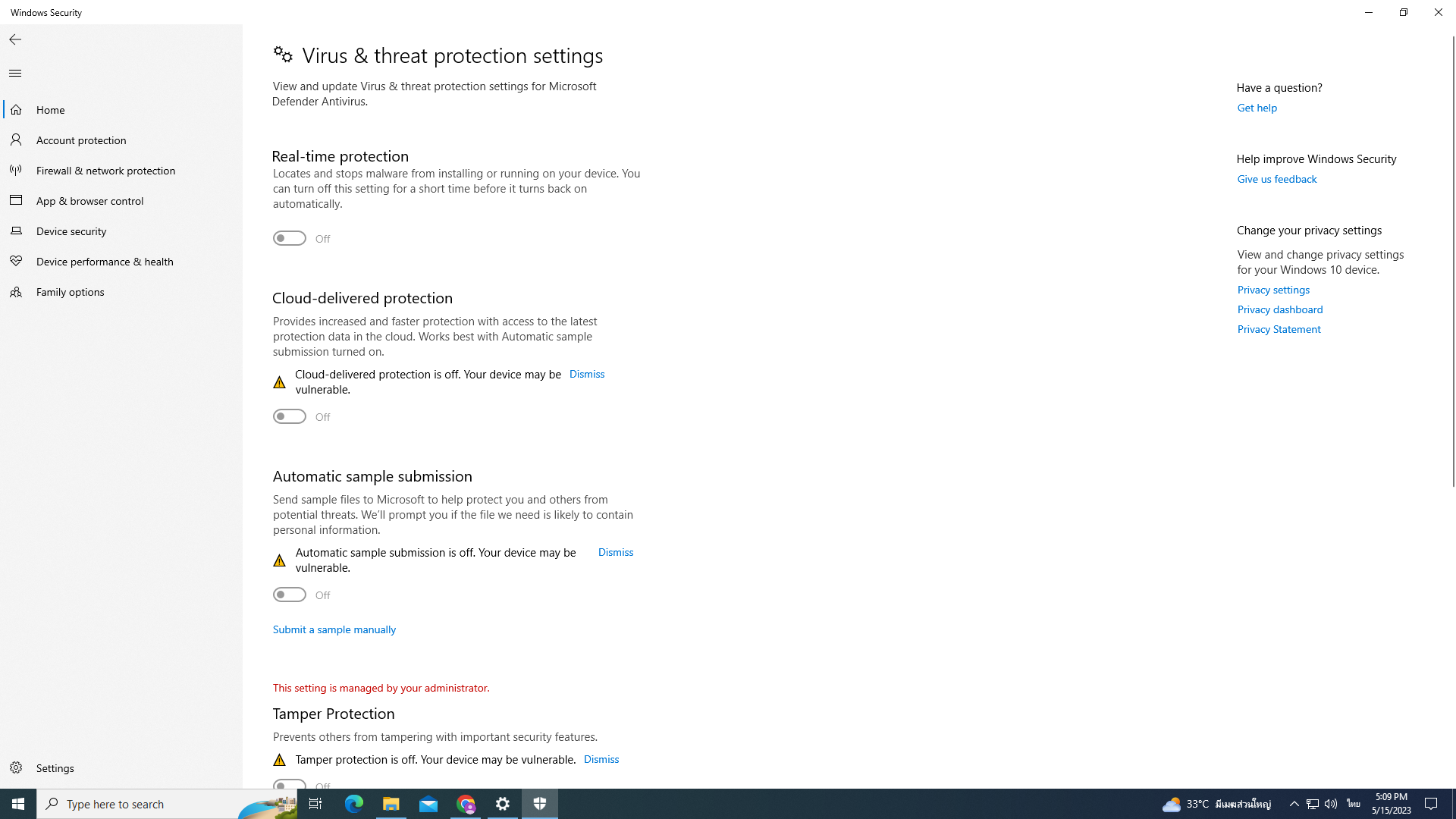This screenshot has height=819, width=1456.
Task: Toggle Automatic sample submission on
Action: [289, 594]
